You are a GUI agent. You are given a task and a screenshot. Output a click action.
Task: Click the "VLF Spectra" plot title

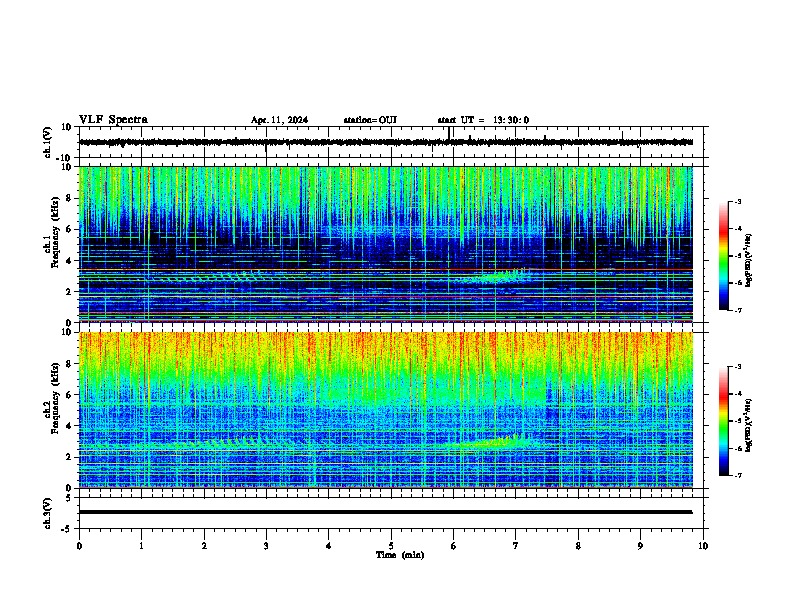click(x=113, y=120)
